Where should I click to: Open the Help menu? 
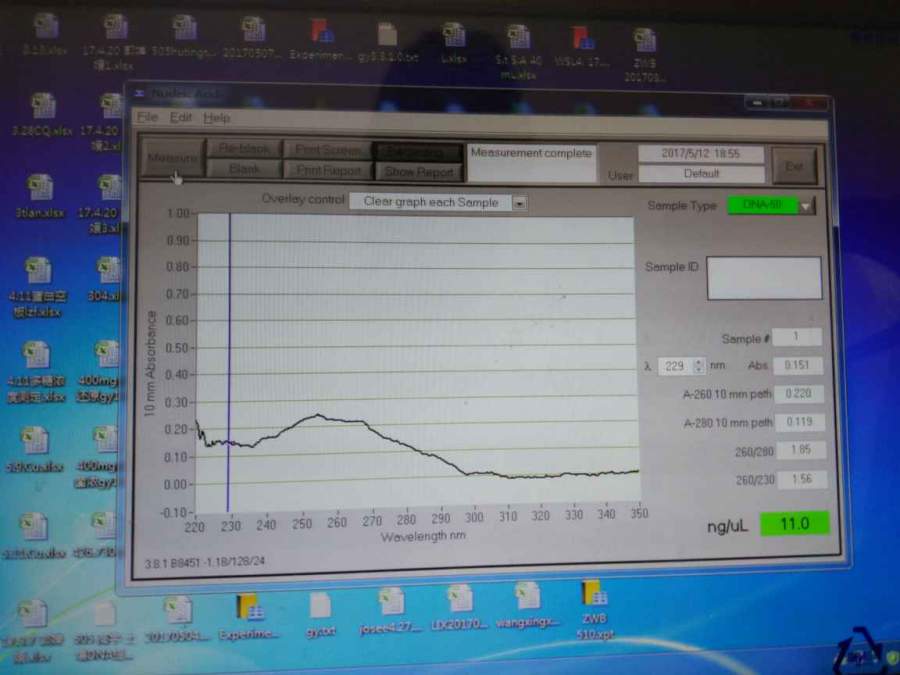coord(216,118)
